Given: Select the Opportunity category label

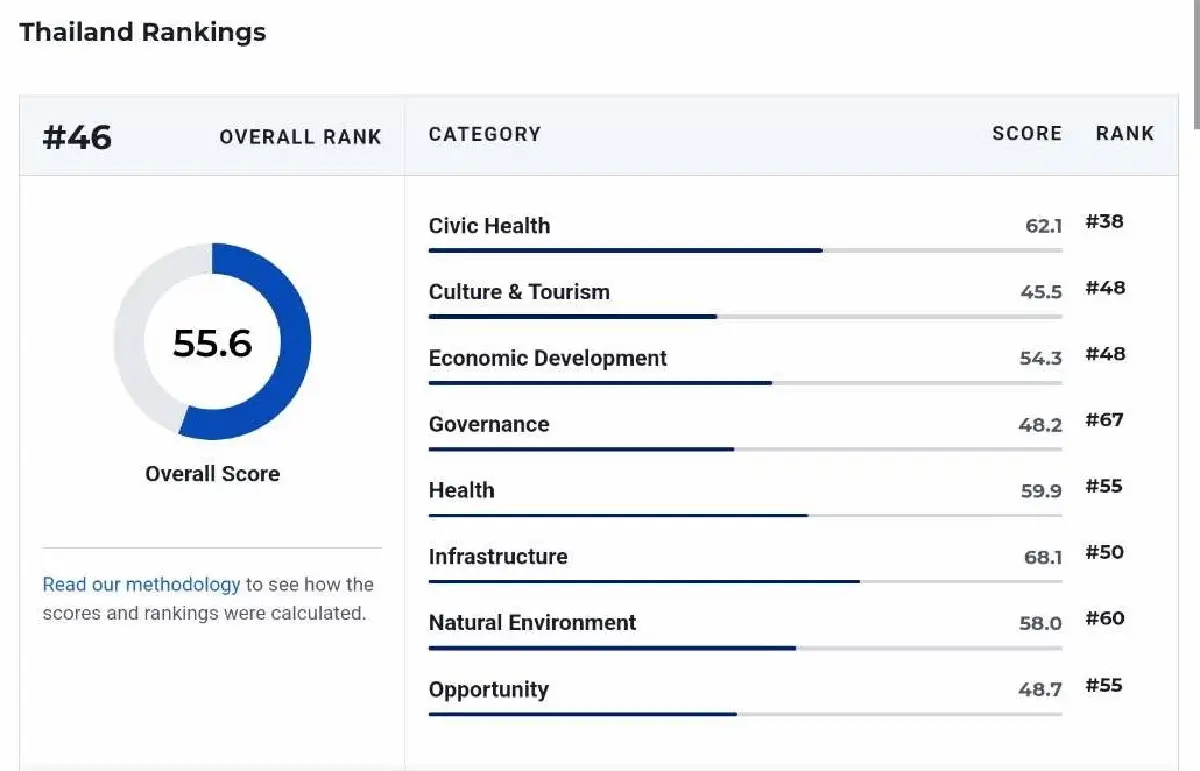Looking at the screenshot, I should click(489, 689).
